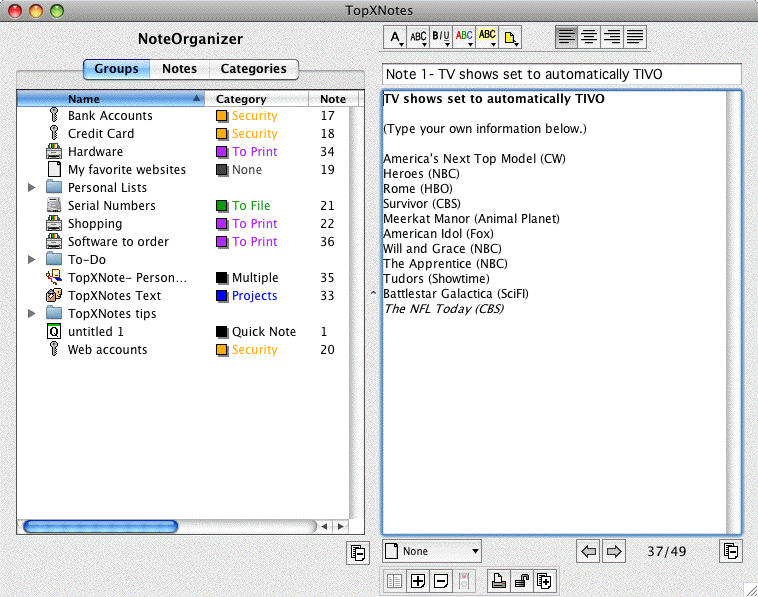This screenshot has height=597, width=758.
Task: Click the printer icon for Hardware
Action: tap(54, 151)
